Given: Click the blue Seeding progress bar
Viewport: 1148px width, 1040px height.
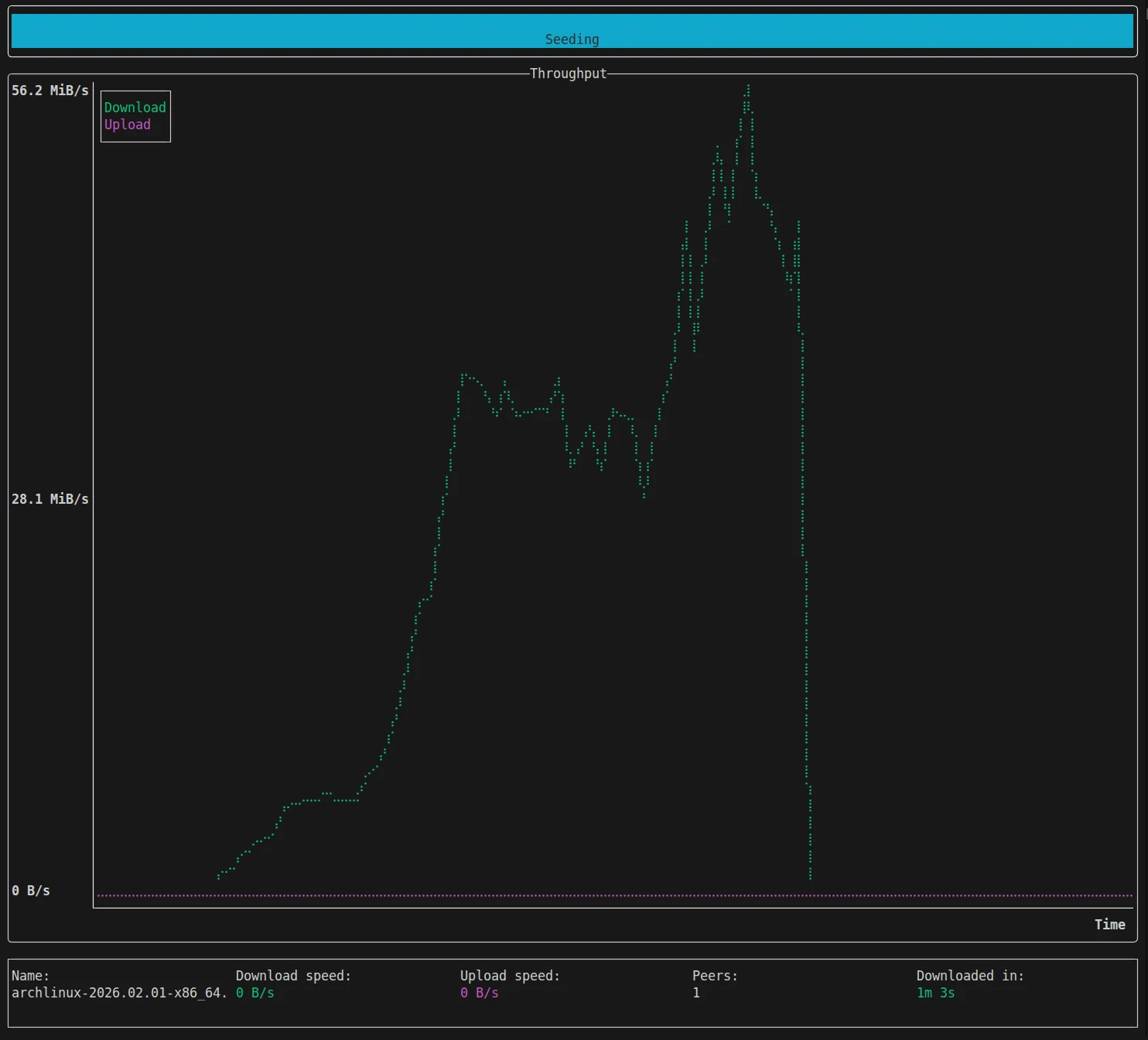Looking at the screenshot, I should [x=572, y=31].
